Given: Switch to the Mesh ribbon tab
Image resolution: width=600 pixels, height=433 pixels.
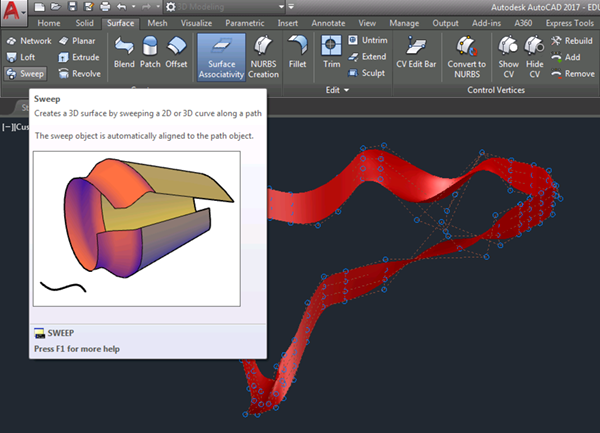Looking at the screenshot, I should (x=157, y=22).
